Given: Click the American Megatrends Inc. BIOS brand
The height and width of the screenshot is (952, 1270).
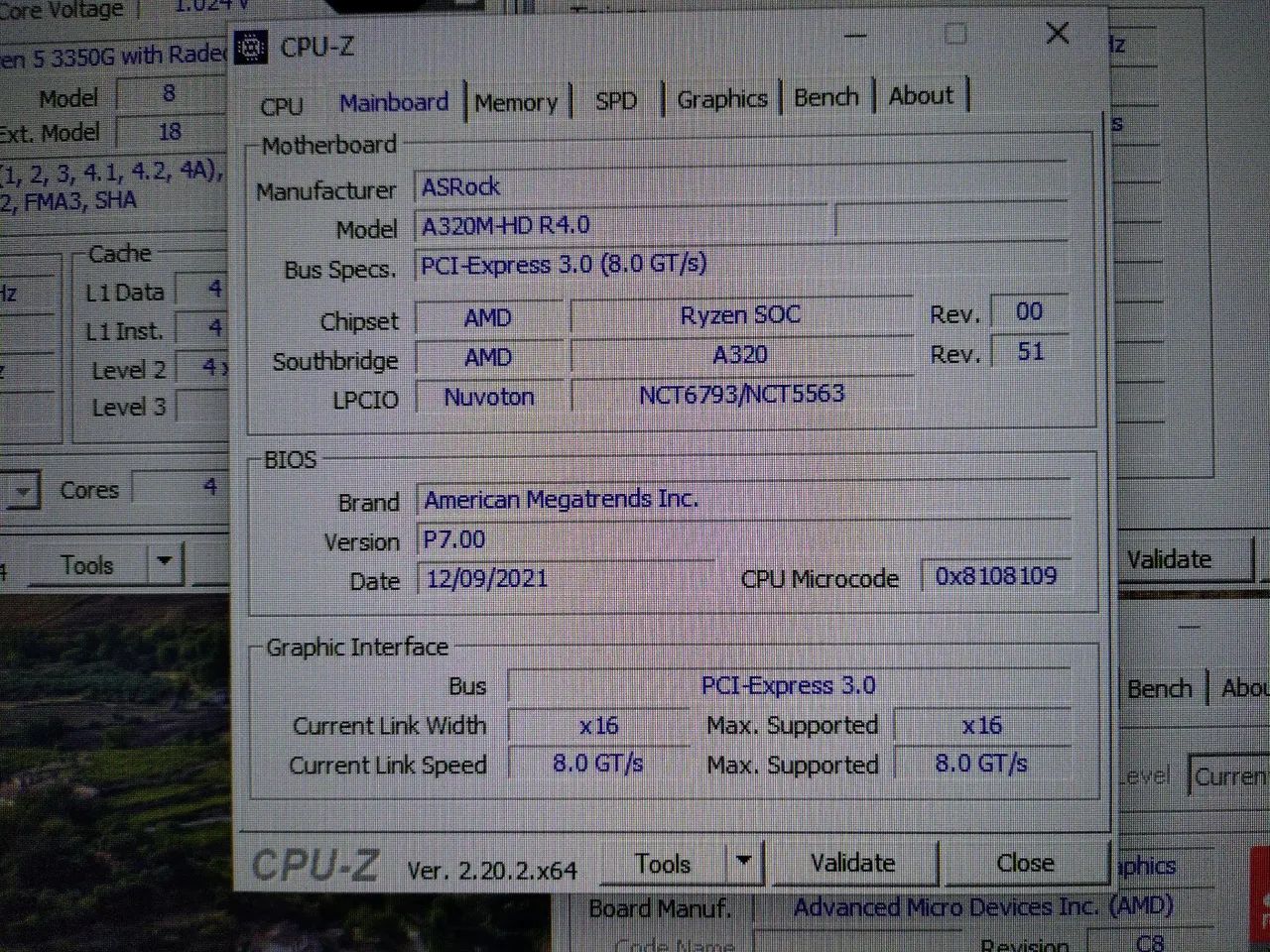Looking at the screenshot, I should point(744,499).
